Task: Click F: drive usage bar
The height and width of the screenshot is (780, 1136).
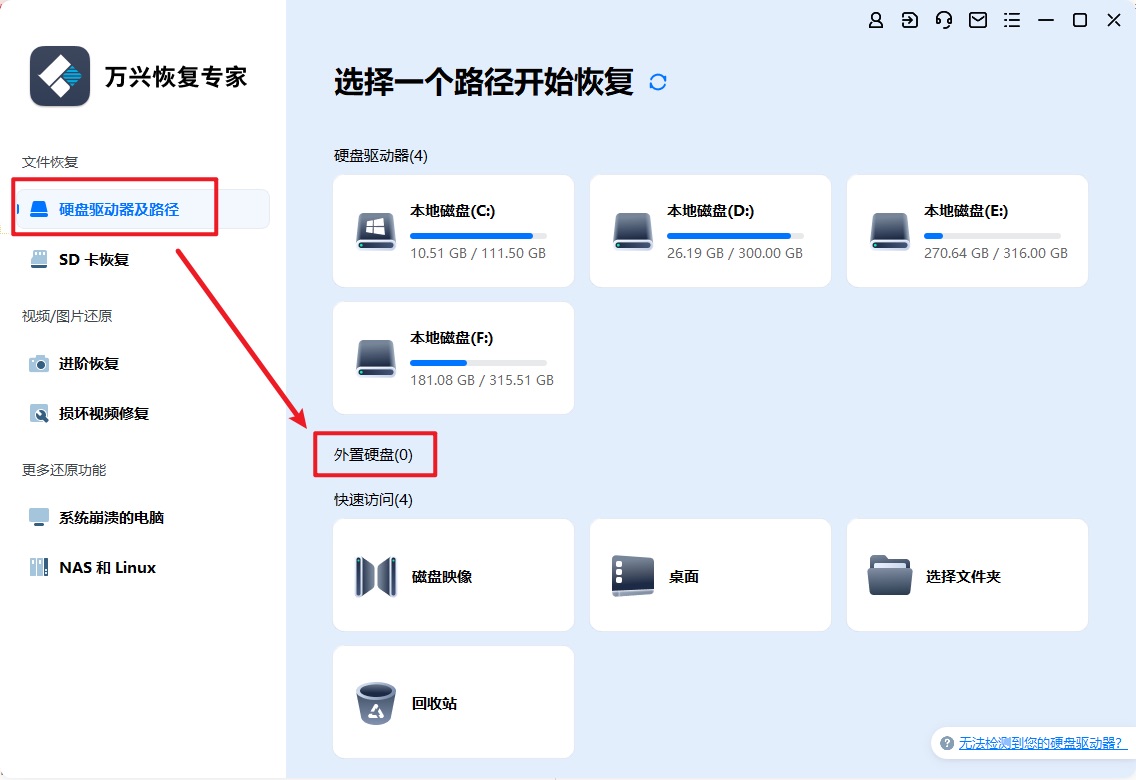Action: pyautogui.click(x=478, y=363)
